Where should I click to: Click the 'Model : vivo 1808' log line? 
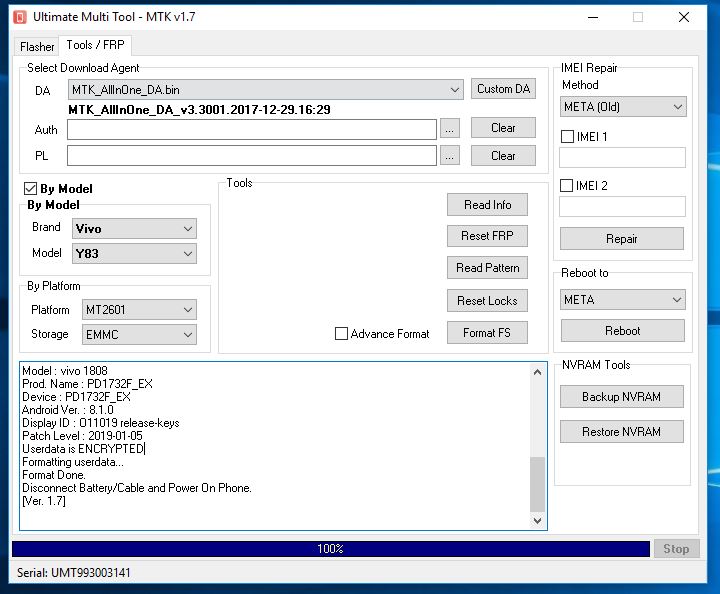point(65,370)
